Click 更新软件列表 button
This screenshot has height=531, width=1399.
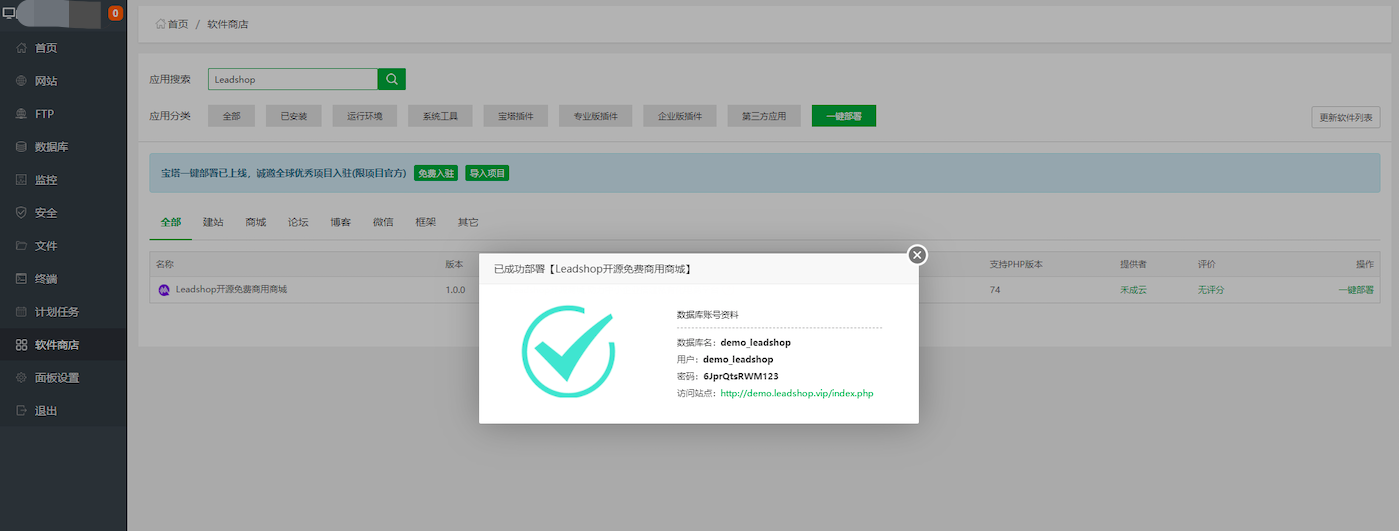tap(1346, 117)
